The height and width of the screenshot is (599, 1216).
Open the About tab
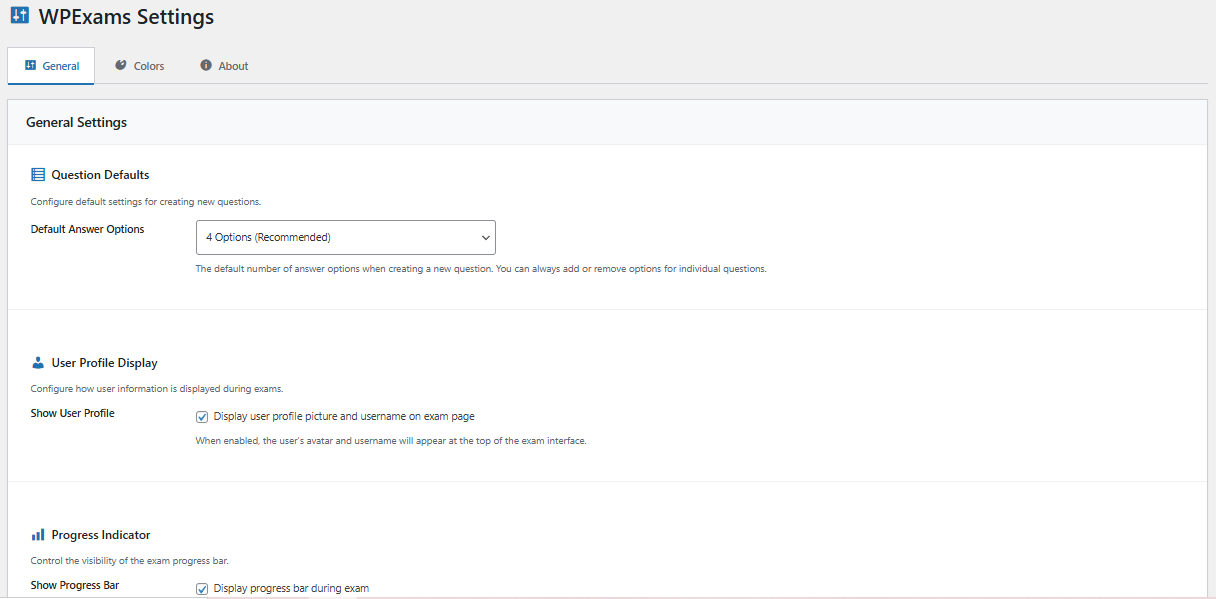click(224, 66)
